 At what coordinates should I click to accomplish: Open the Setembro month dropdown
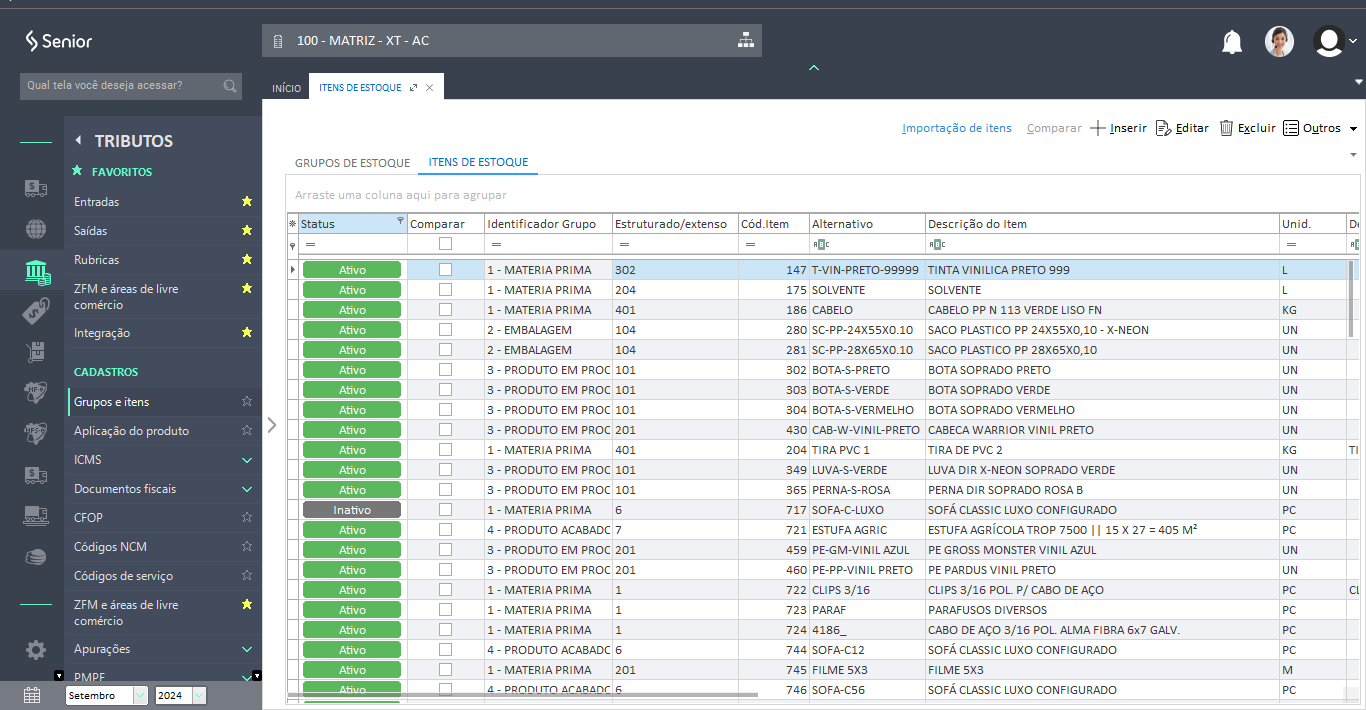coord(140,696)
